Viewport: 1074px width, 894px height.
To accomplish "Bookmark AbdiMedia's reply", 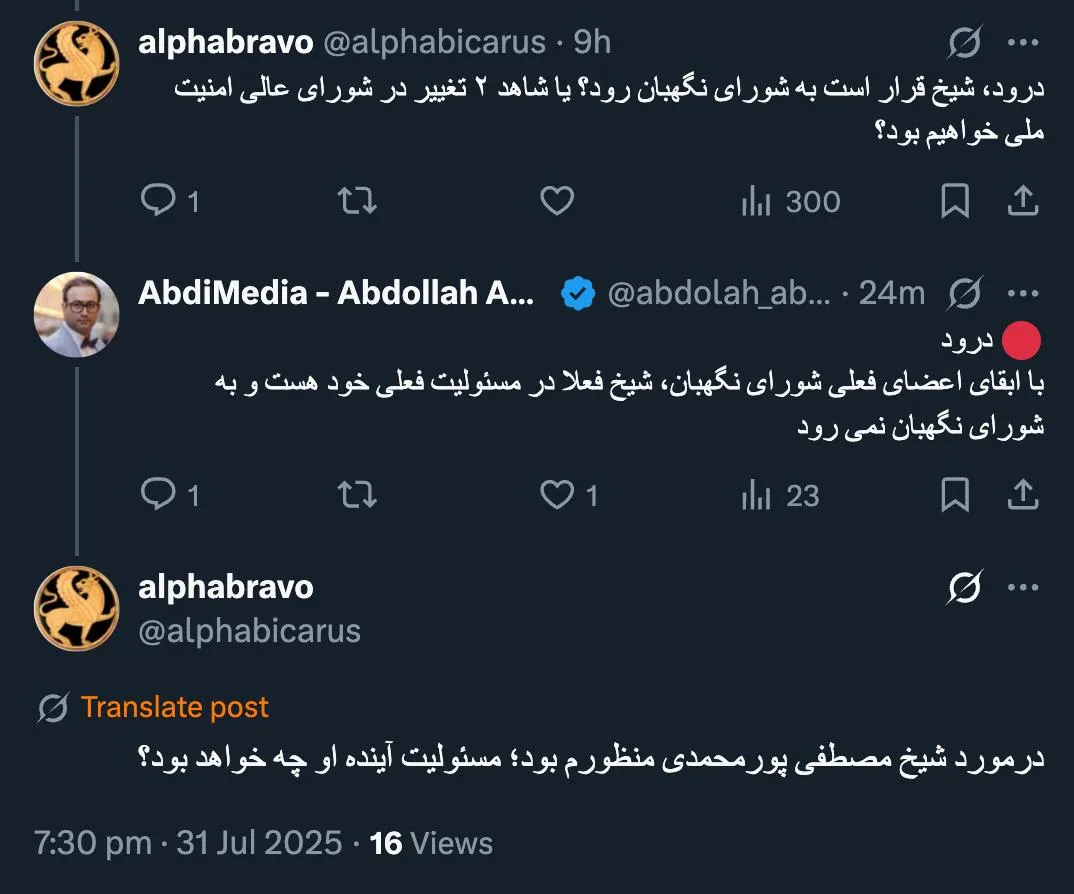I will 957,495.
